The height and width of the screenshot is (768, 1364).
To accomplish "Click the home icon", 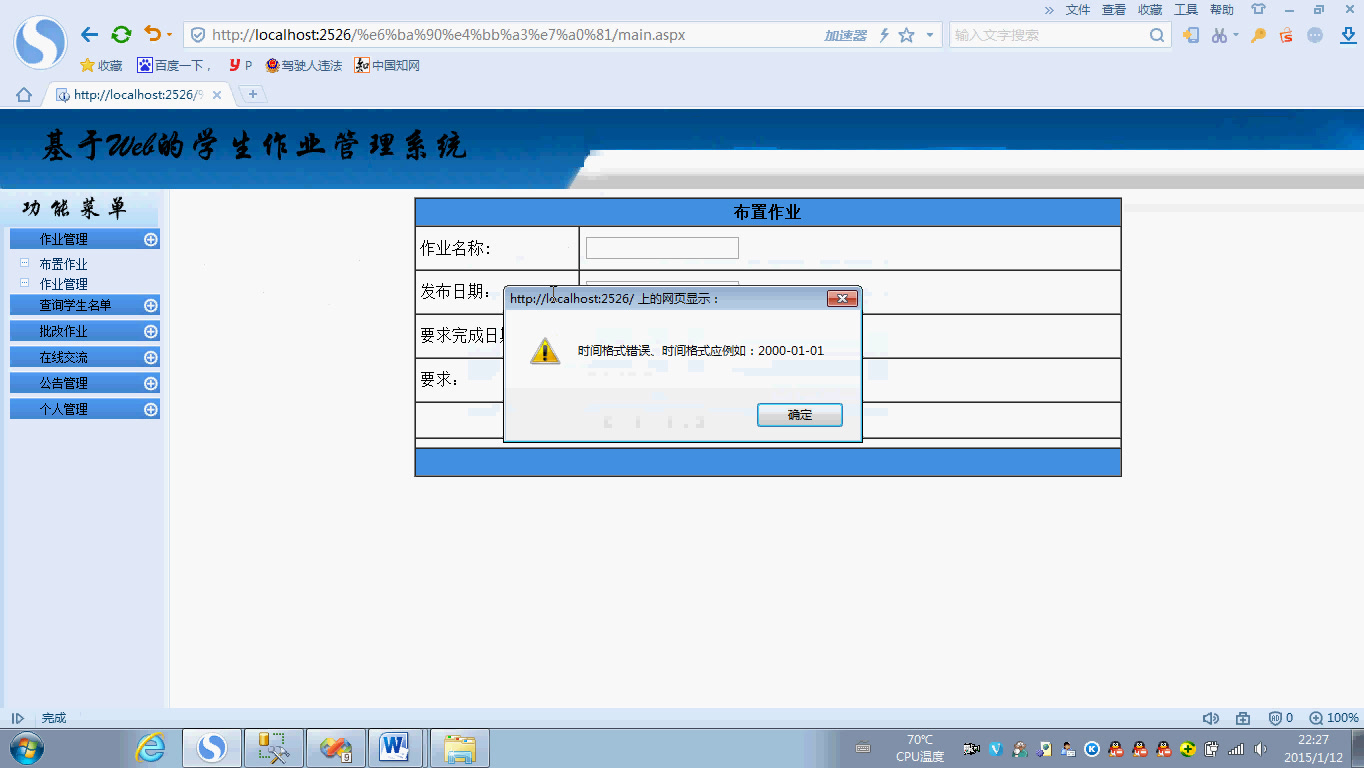I will coord(22,93).
